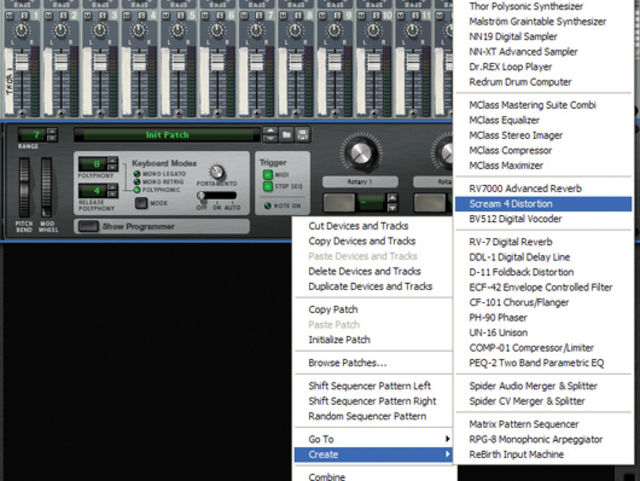Toggle Step Seq trigger button
Screen dimensions: 640x481
pyautogui.click(x=268, y=187)
